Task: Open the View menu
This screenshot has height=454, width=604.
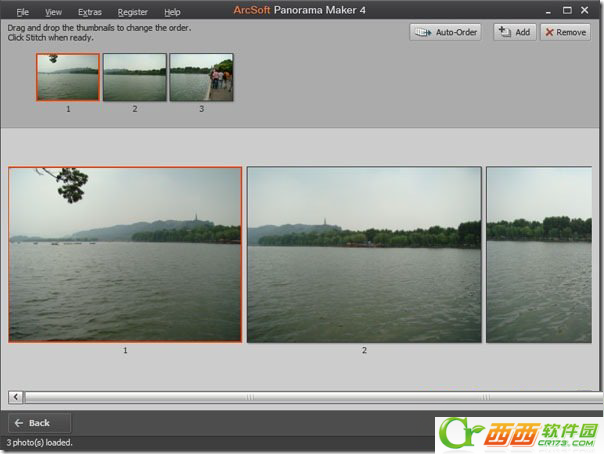Action: 53,12
